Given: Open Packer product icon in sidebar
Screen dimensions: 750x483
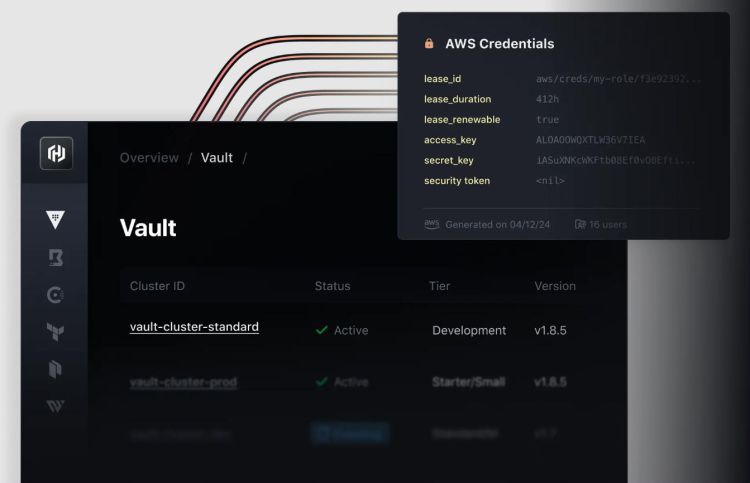Looking at the screenshot, I should [55, 369].
